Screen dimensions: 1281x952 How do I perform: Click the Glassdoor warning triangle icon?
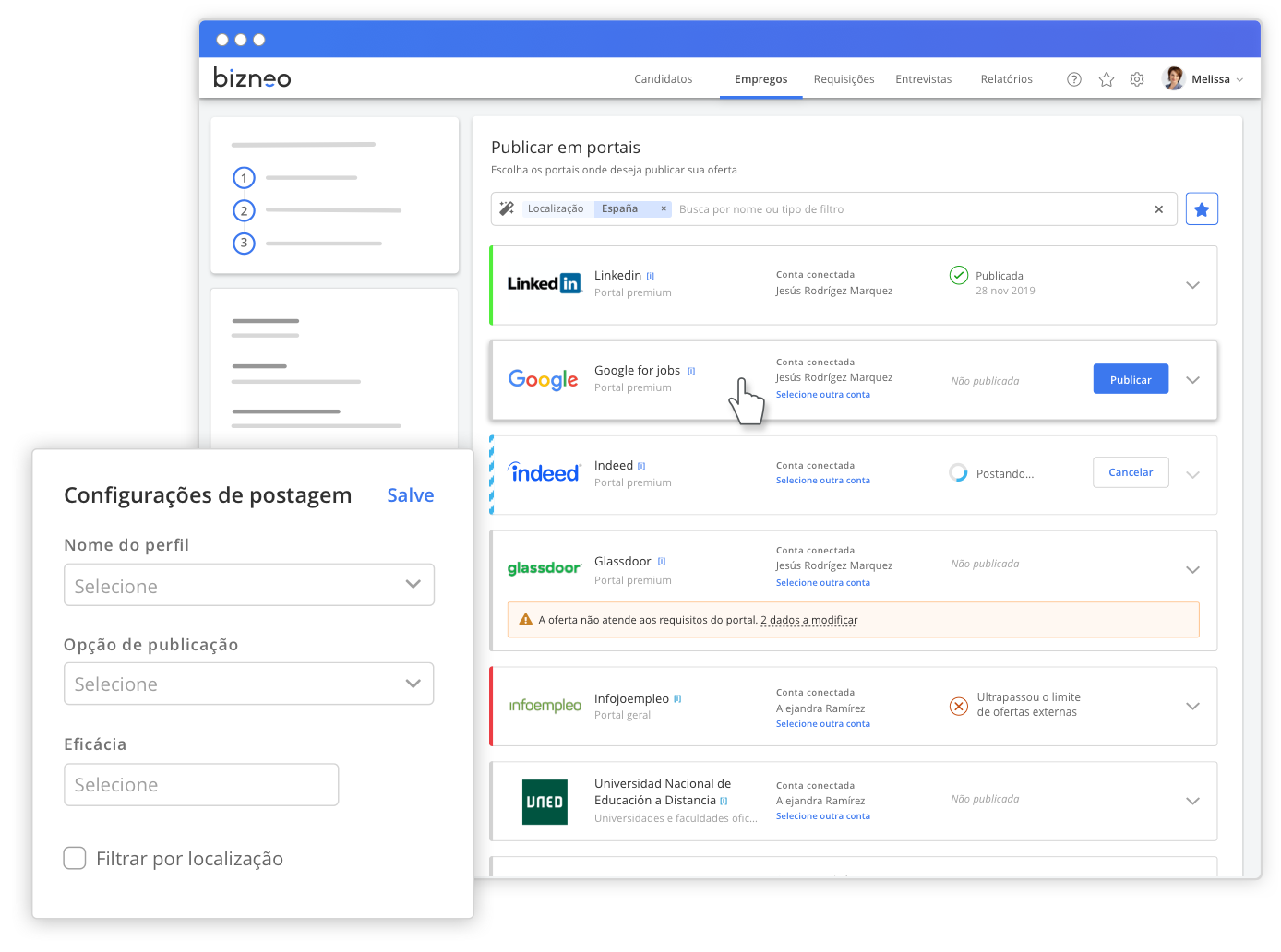pyautogui.click(x=526, y=620)
